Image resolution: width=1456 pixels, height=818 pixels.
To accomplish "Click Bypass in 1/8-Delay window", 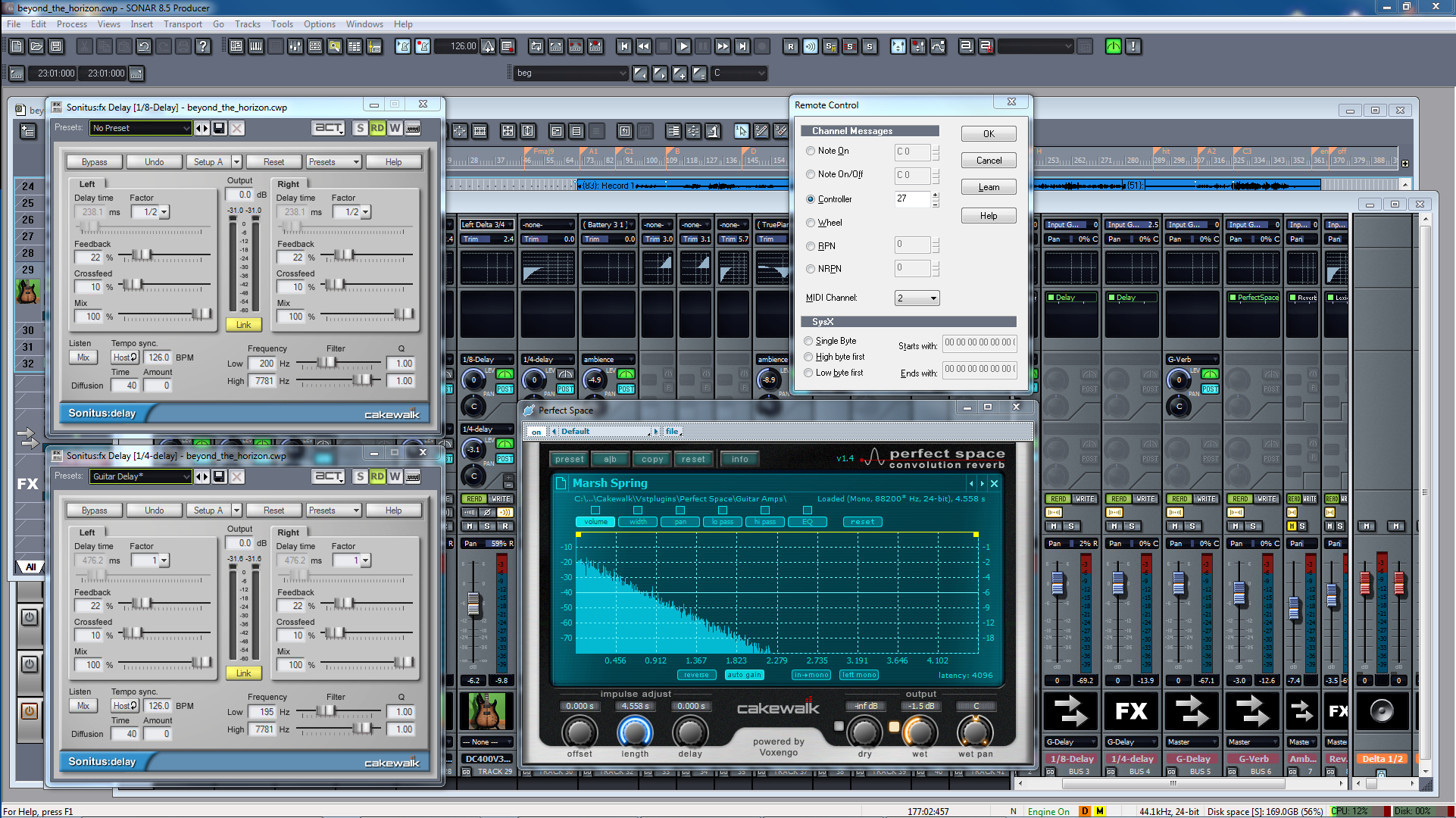I will [95, 162].
